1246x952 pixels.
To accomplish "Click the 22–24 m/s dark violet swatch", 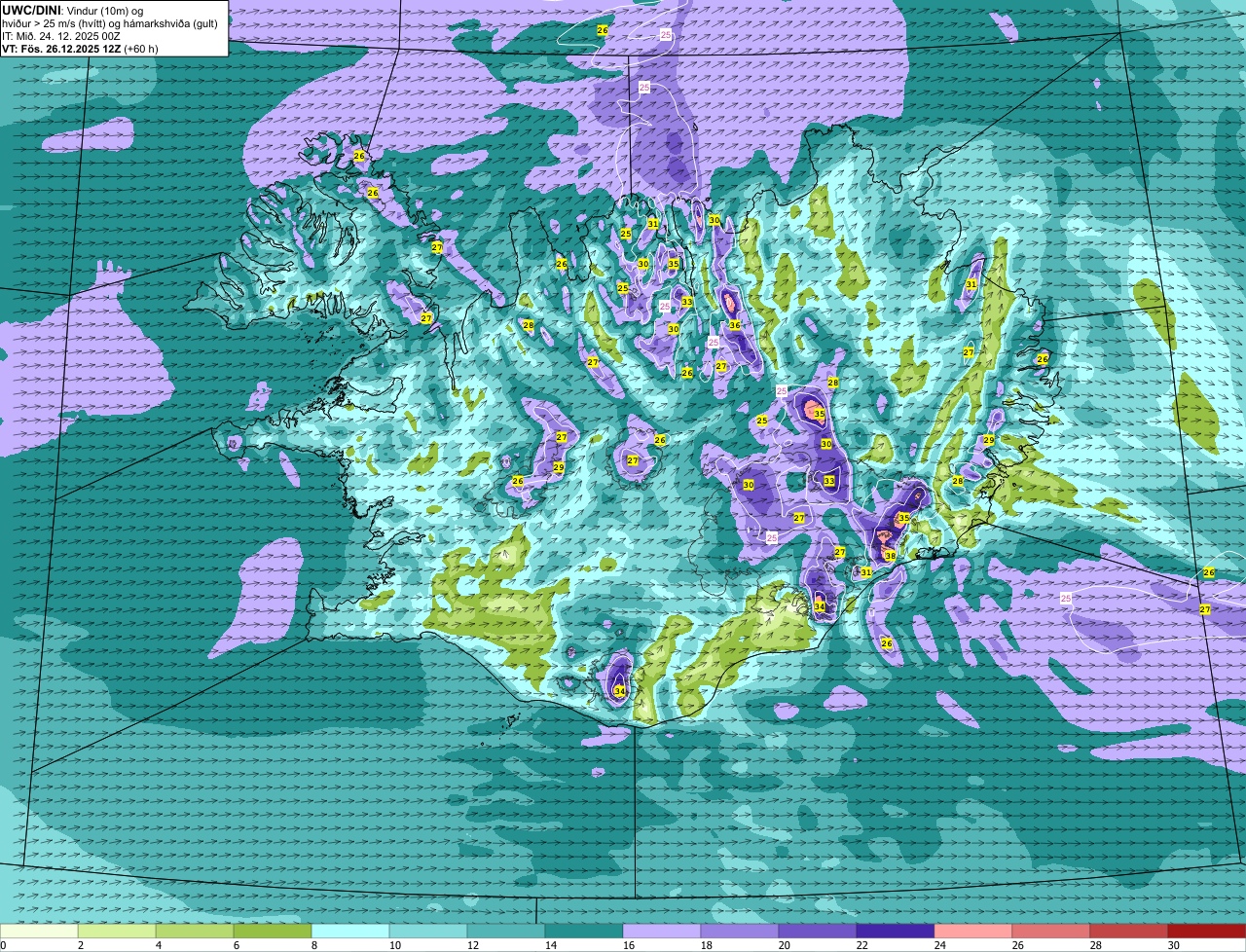I will click(896, 932).
